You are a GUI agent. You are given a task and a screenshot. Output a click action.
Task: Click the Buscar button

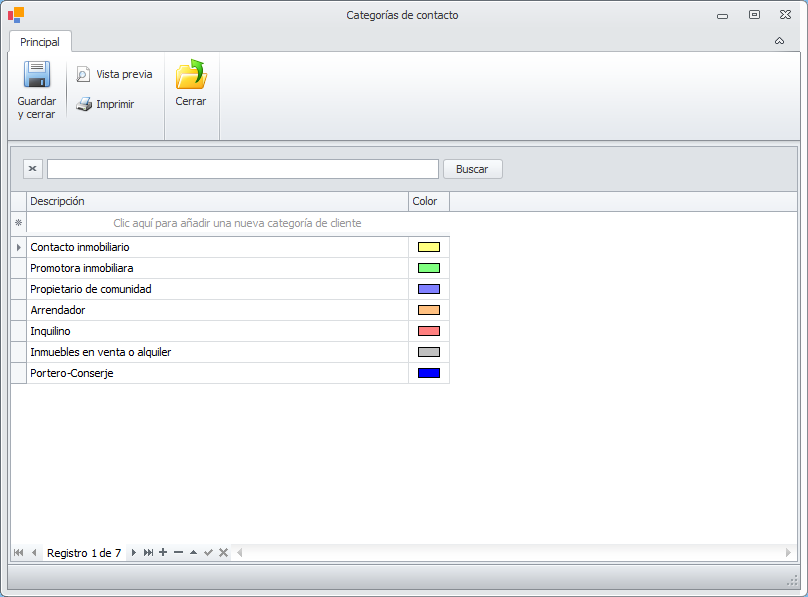[x=473, y=169]
